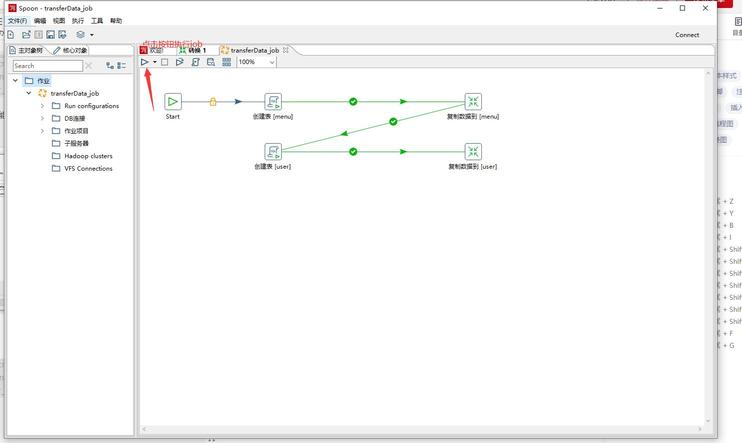This screenshot has width=742, height=443.
Task: Click the Save As toolbar icon
Action: pos(62,35)
